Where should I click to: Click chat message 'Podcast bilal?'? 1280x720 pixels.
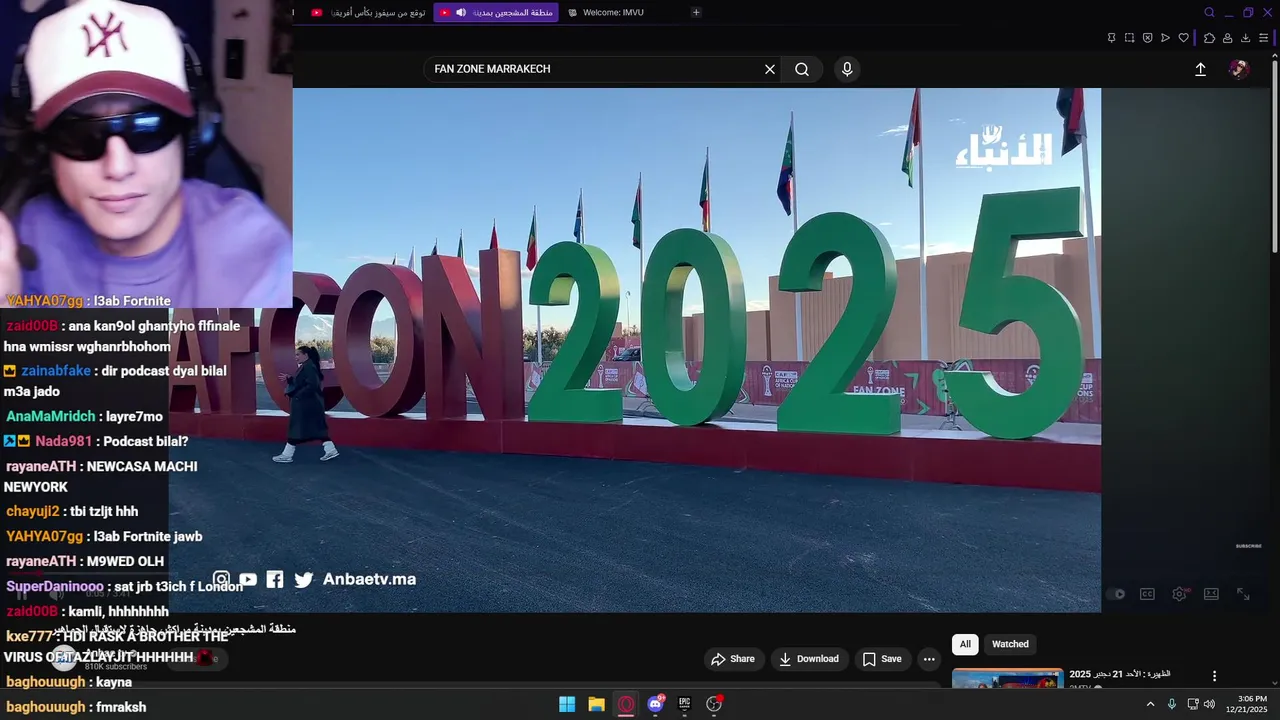click(145, 441)
